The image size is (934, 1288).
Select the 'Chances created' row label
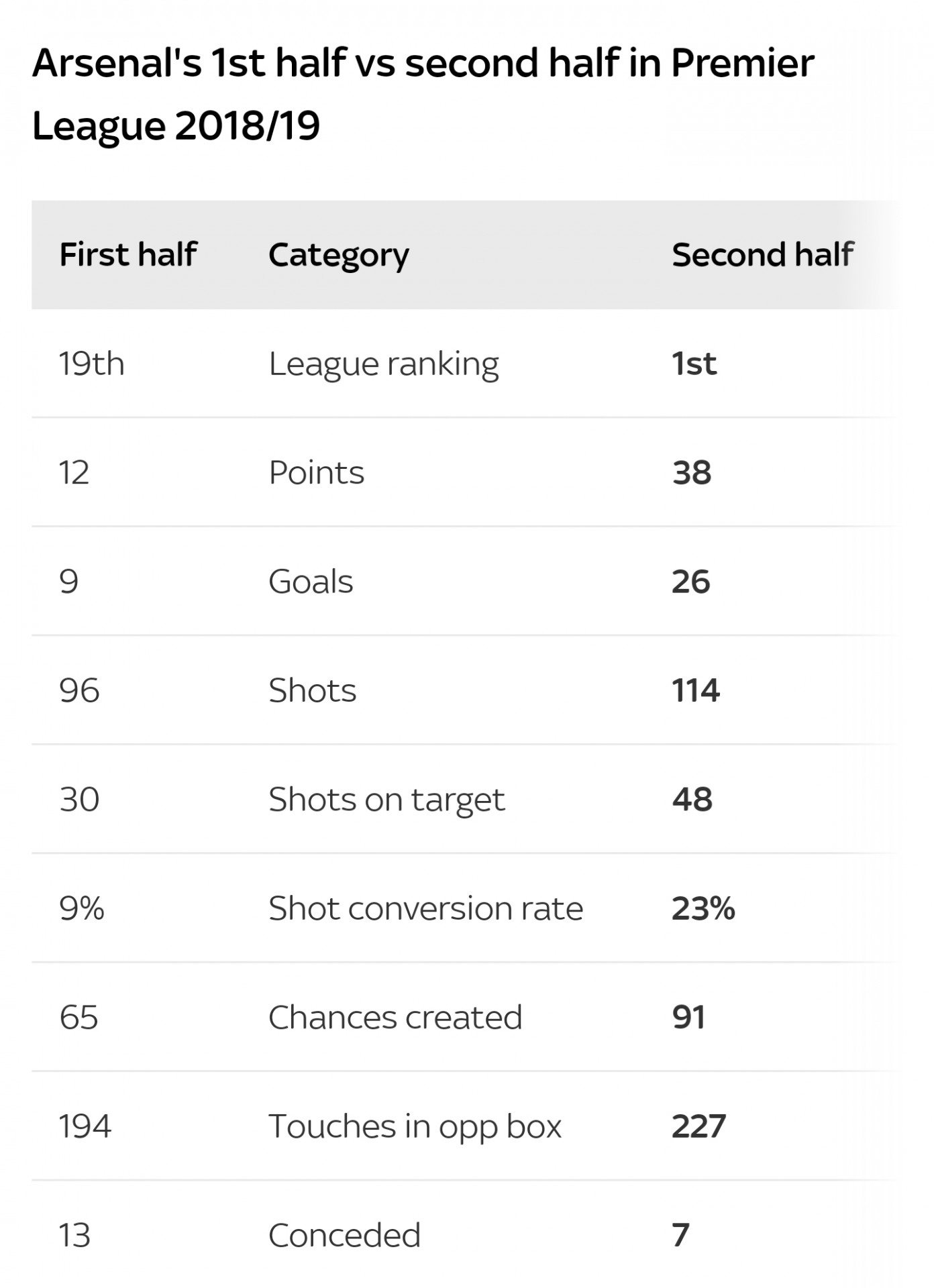[395, 1017]
